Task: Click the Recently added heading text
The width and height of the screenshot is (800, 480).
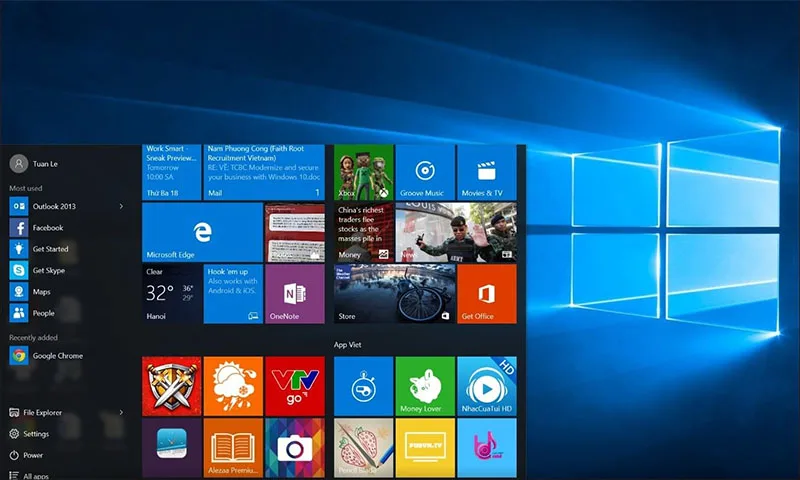Action: pyautogui.click(x=33, y=337)
